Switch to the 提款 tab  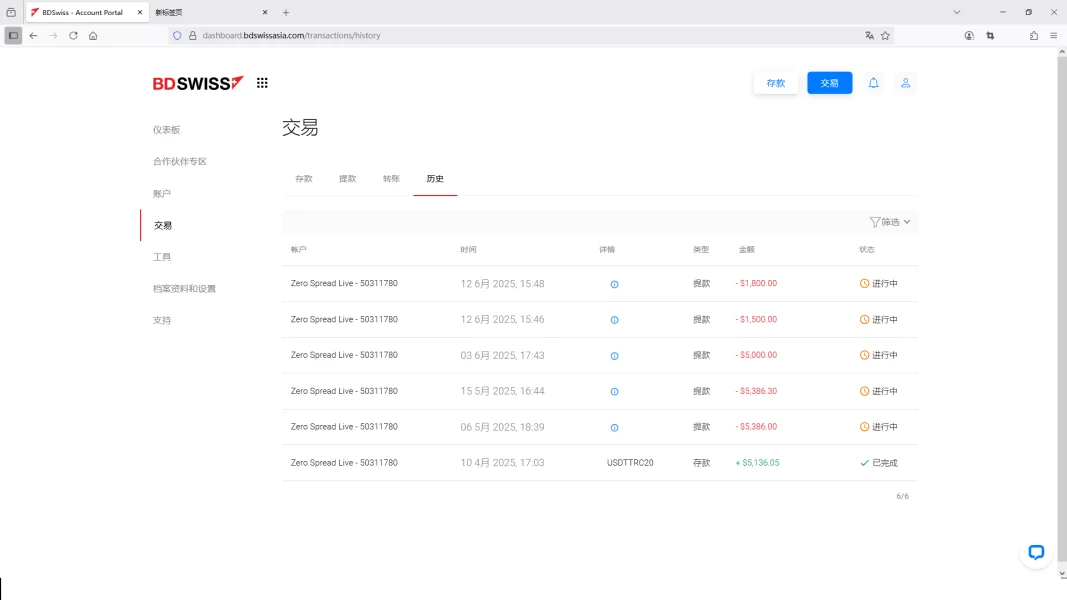347,179
